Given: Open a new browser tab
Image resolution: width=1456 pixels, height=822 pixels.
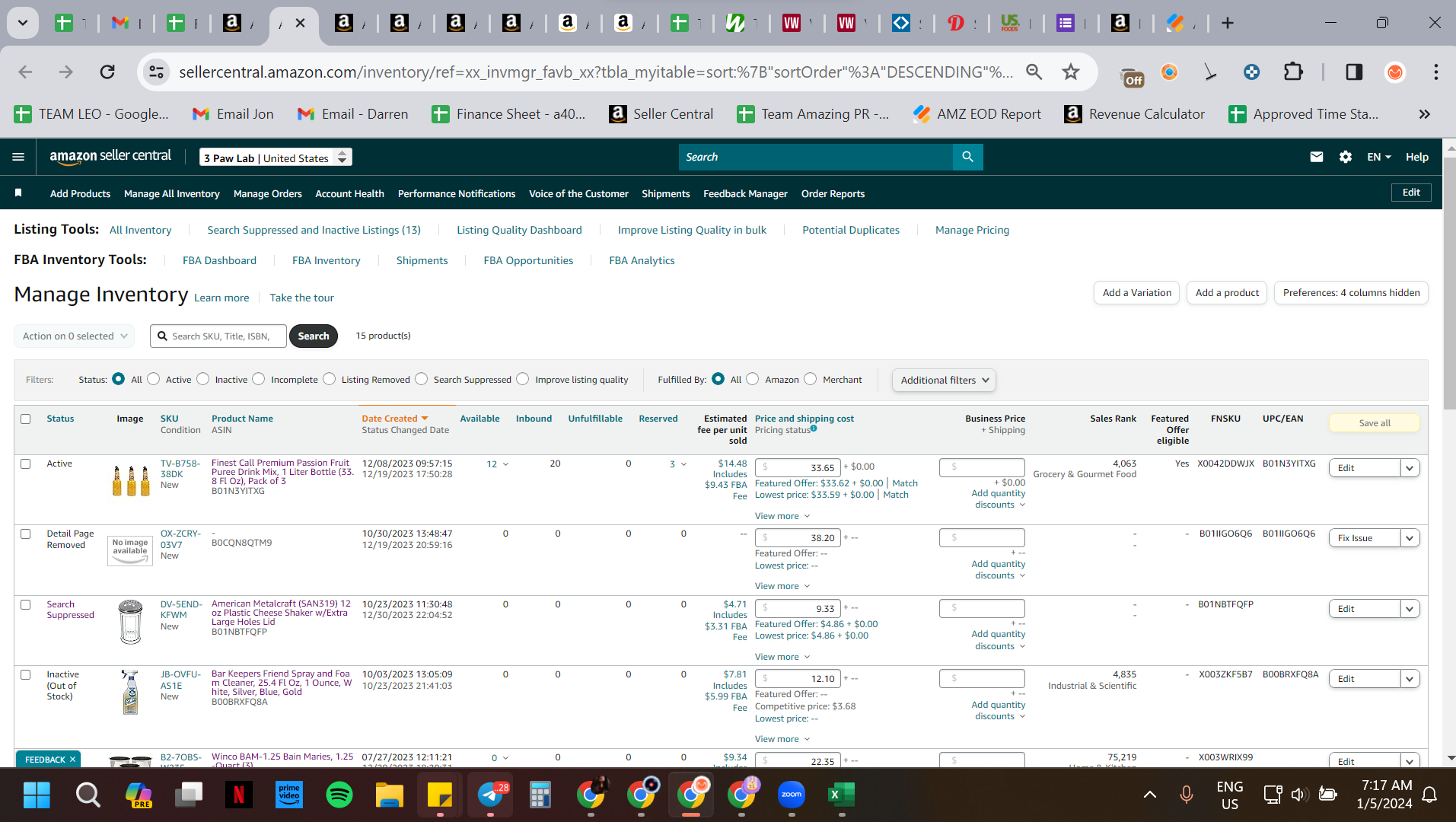Looking at the screenshot, I should coord(1228,23).
